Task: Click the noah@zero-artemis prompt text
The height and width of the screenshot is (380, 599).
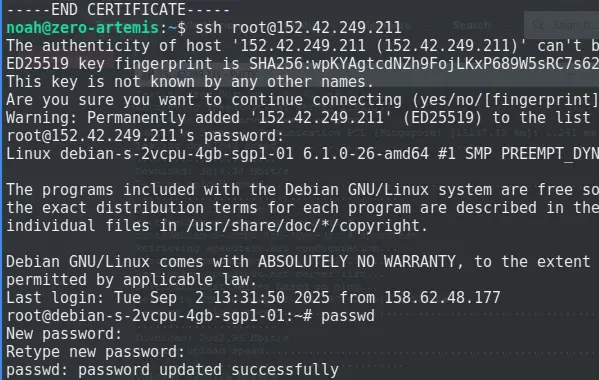Action: point(82,27)
